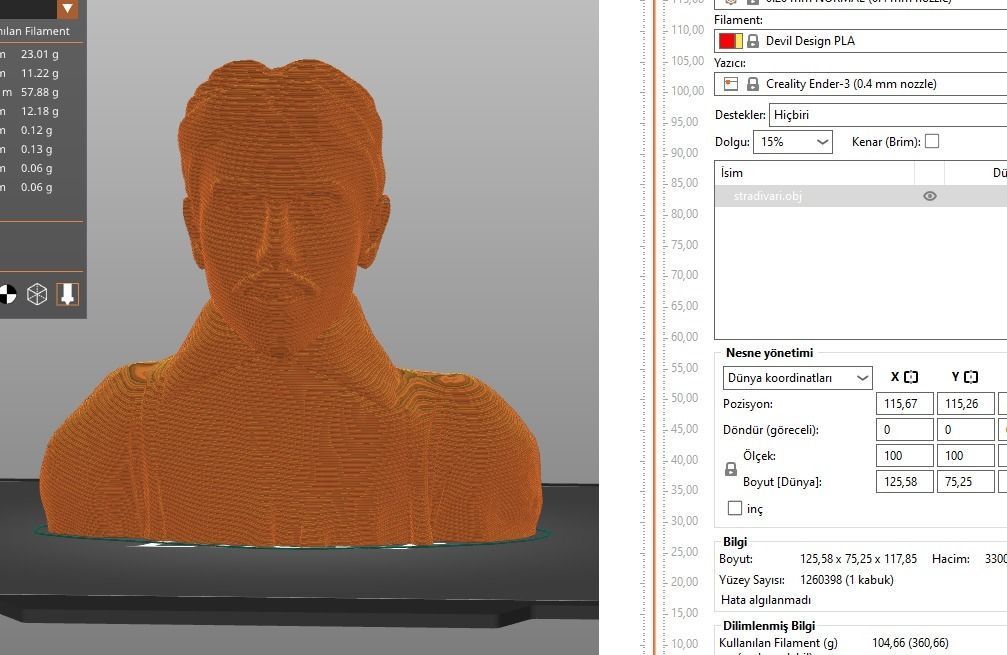Click the lock icon beside Creality Ender-3
This screenshot has height=655, width=1007.
pos(753,83)
